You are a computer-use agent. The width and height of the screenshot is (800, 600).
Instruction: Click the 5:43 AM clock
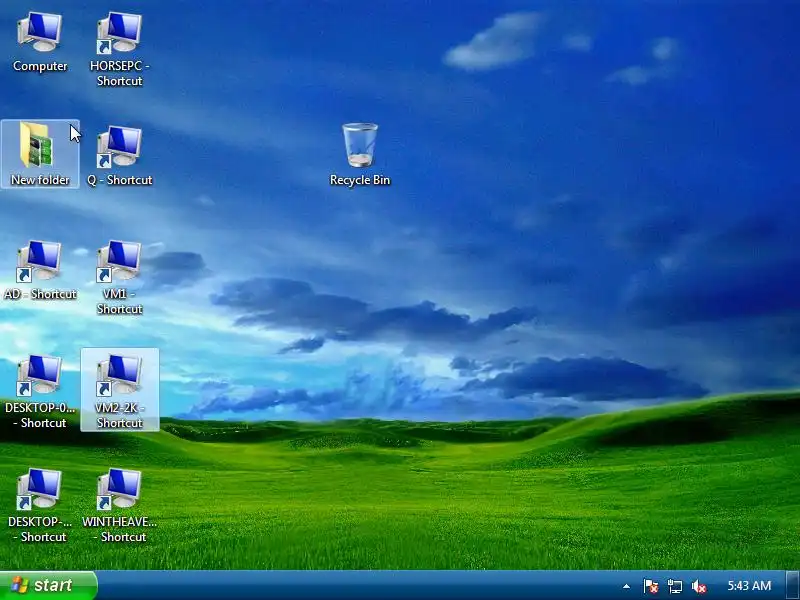coord(749,585)
